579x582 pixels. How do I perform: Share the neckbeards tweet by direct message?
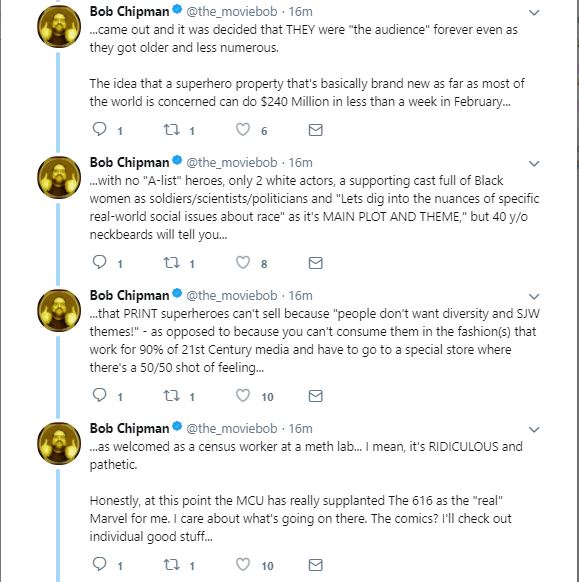click(x=315, y=263)
